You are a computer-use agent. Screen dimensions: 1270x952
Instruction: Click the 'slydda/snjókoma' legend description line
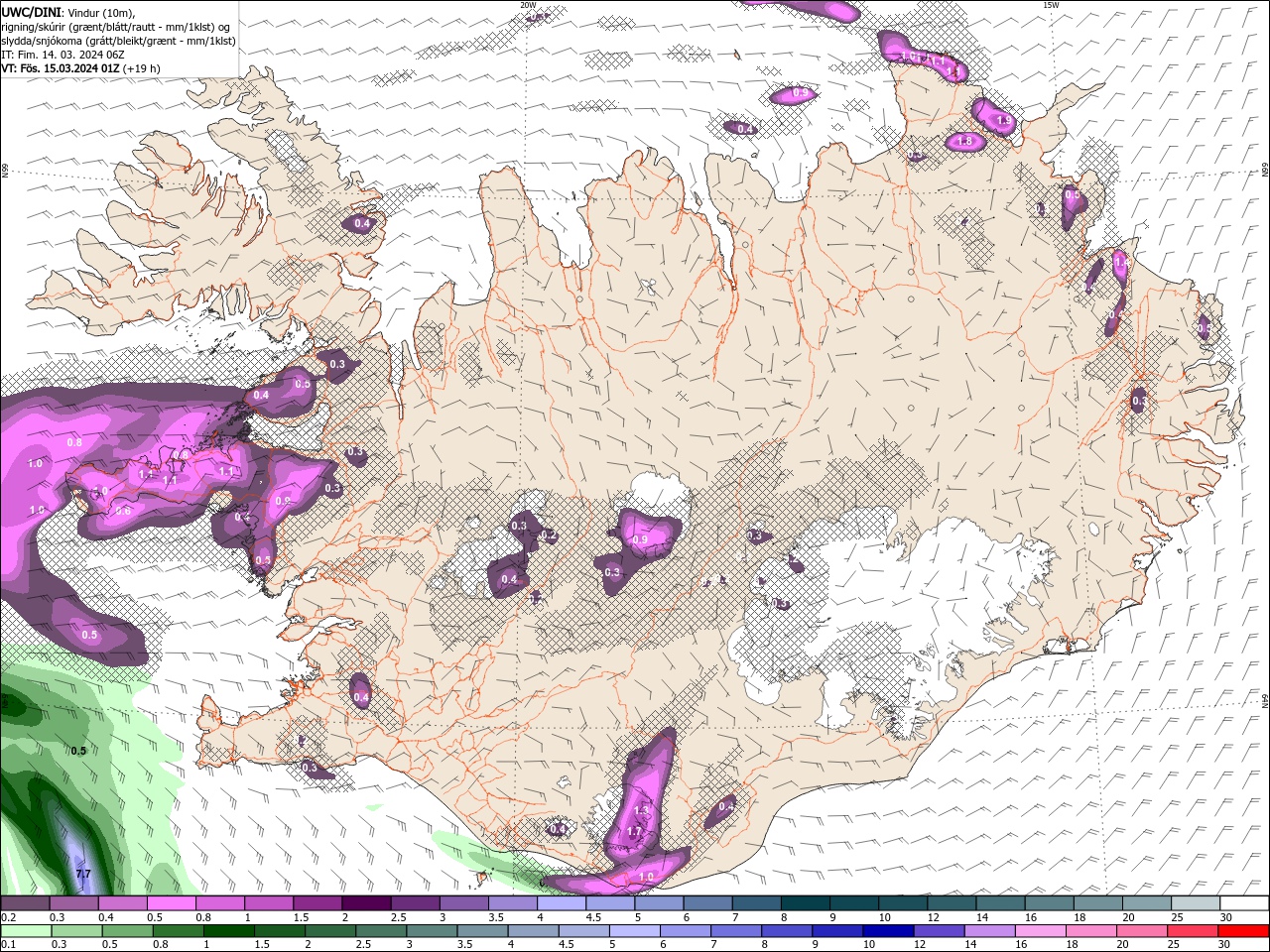(119, 41)
